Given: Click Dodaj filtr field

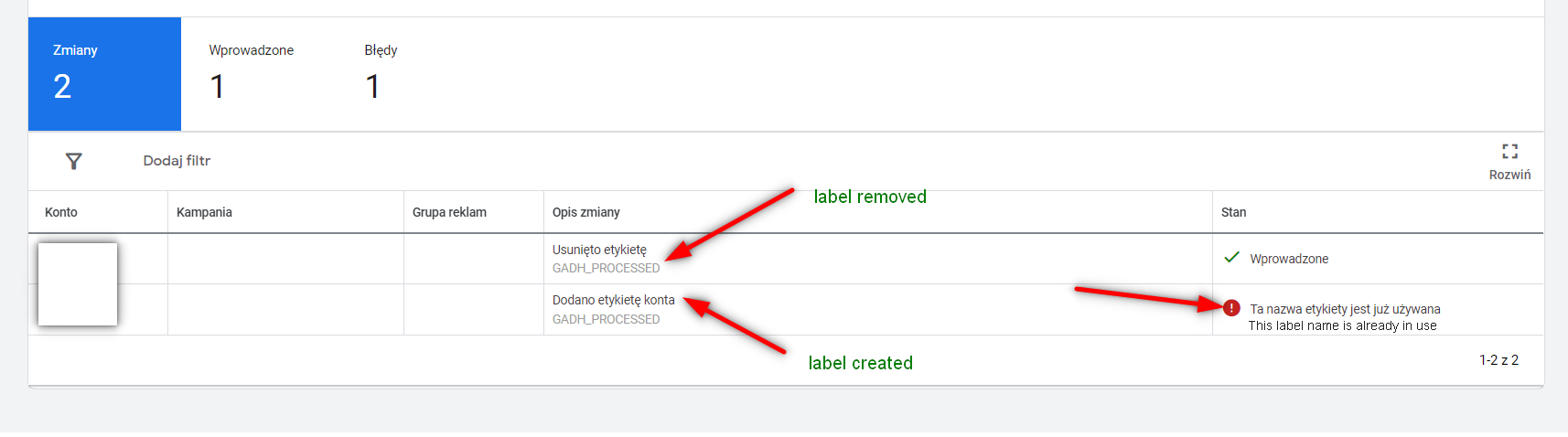Looking at the screenshot, I should (177, 161).
